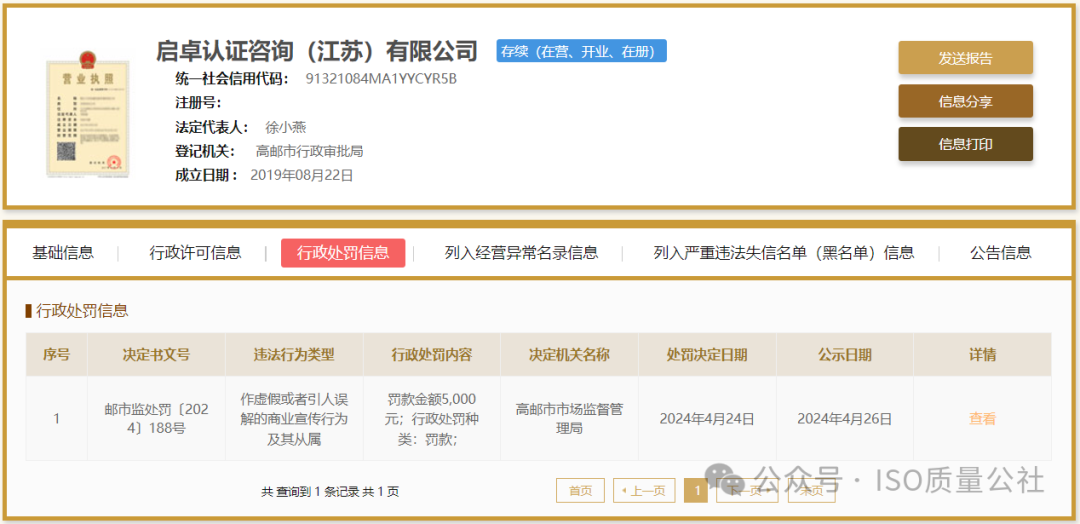The height and width of the screenshot is (524, 1080).
Task: Click the 决定书文号 column header
Action: click(156, 355)
